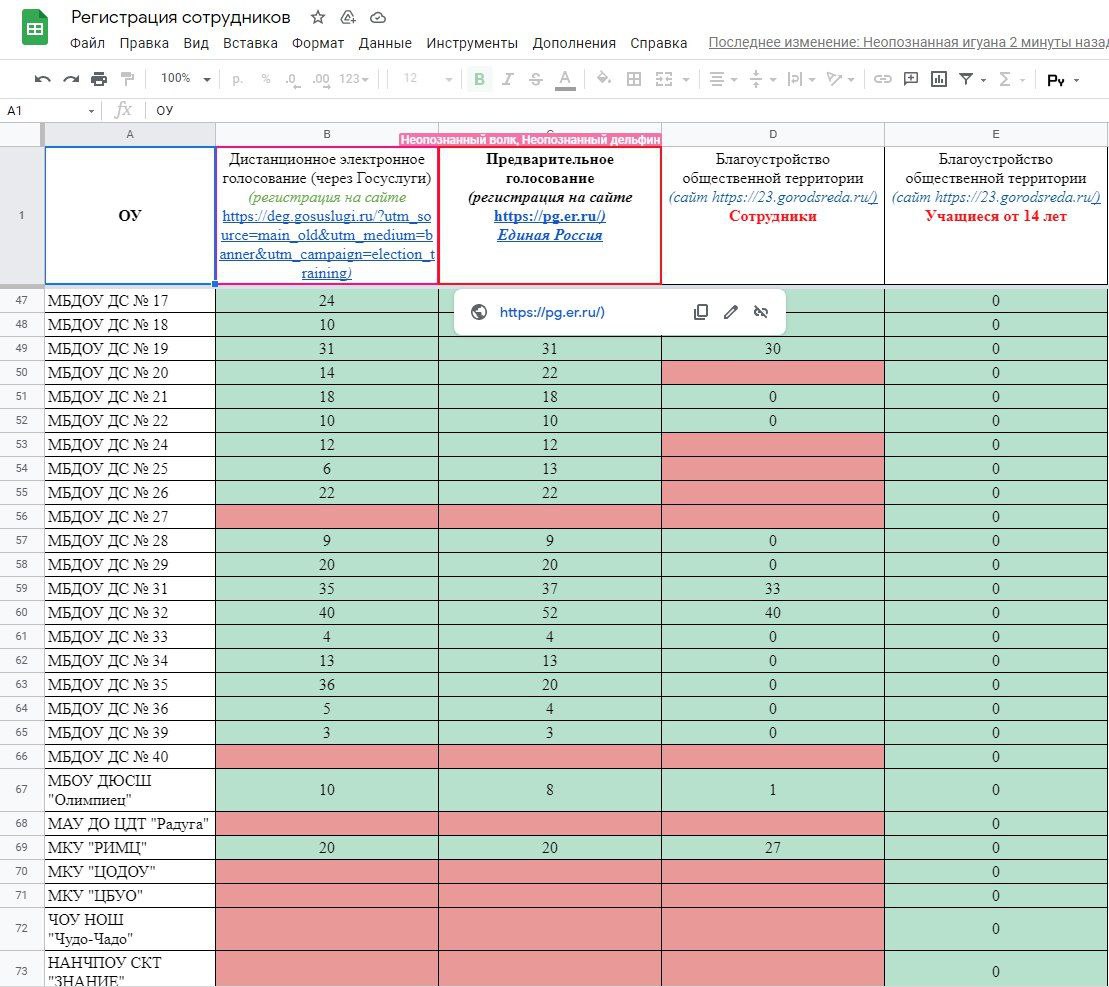Open the Формат menu
The width and height of the screenshot is (1109, 987).
pos(318,43)
